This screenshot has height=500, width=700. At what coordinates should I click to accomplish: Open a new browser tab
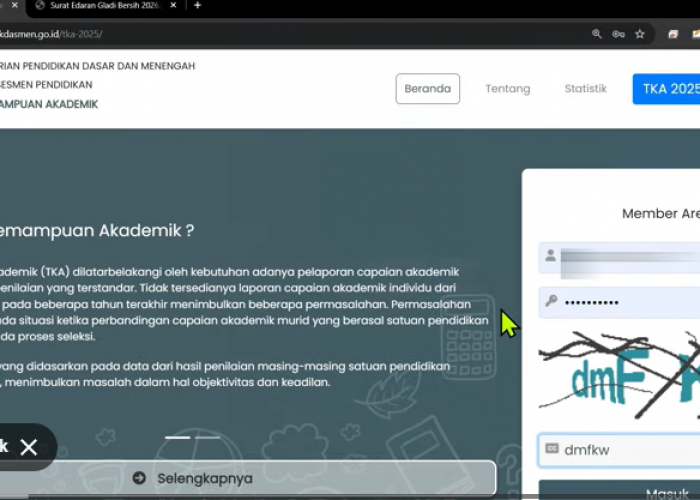(x=197, y=5)
